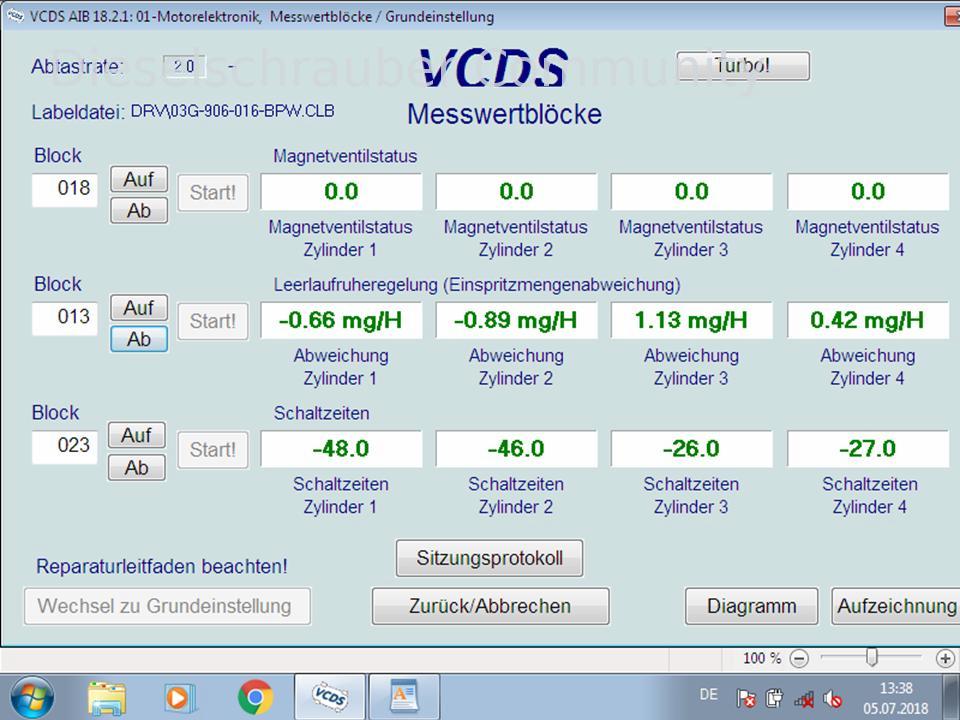Click Start! next to Block 023
Screen dimensions: 960x720
click(x=213, y=450)
